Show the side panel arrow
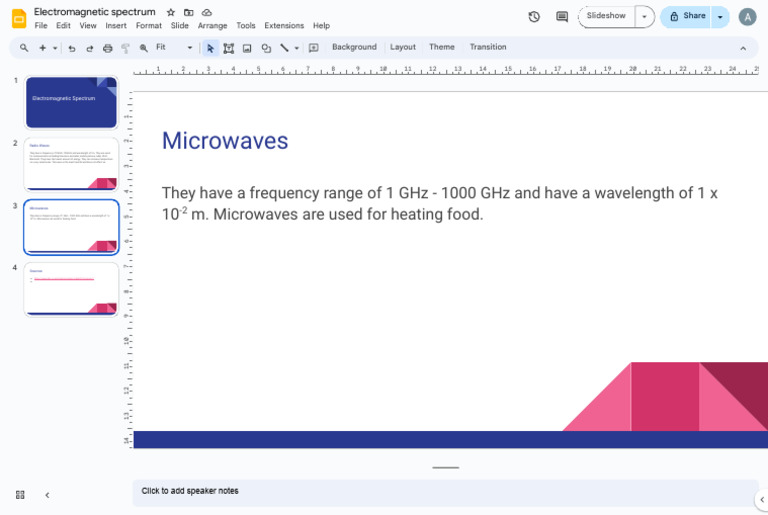Screen dimensions: 768x515 [x=762, y=499]
